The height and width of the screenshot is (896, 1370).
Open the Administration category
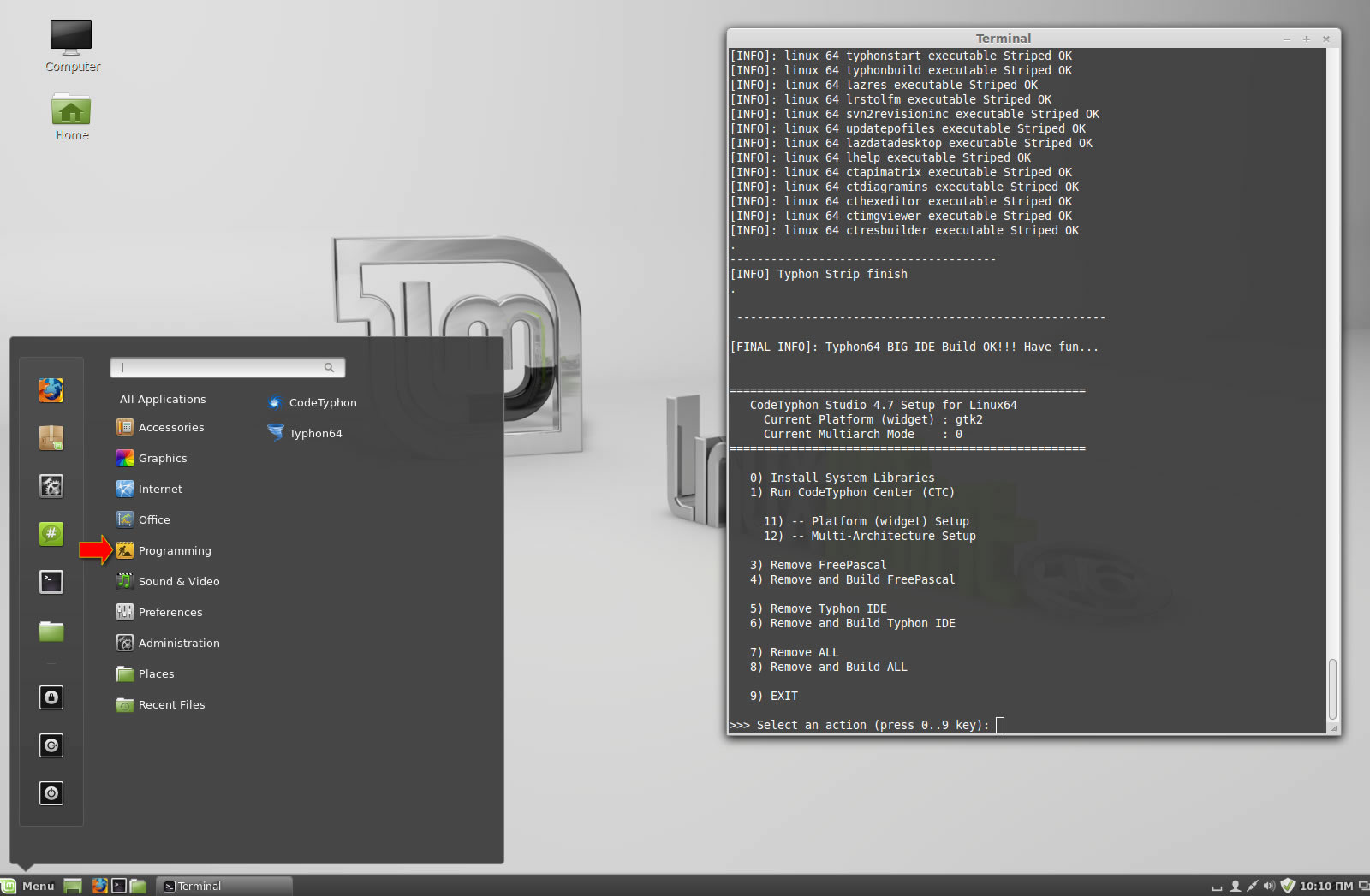pyautogui.click(x=168, y=643)
